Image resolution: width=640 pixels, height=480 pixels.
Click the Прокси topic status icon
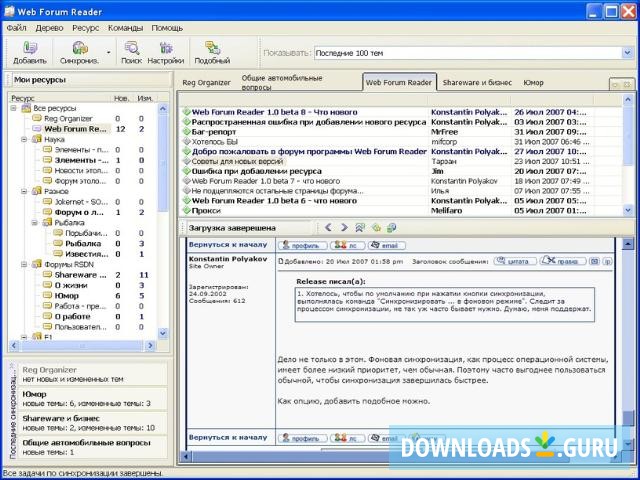coord(187,211)
